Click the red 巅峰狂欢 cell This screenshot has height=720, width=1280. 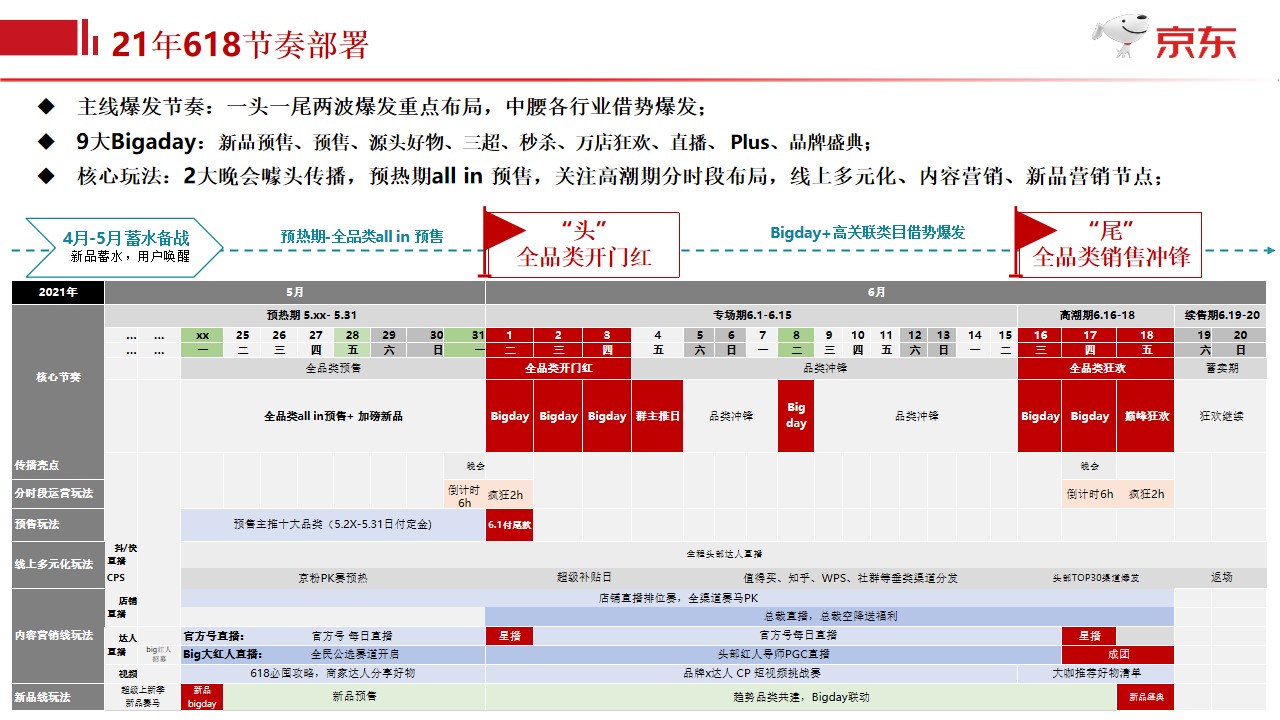click(1145, 416)
